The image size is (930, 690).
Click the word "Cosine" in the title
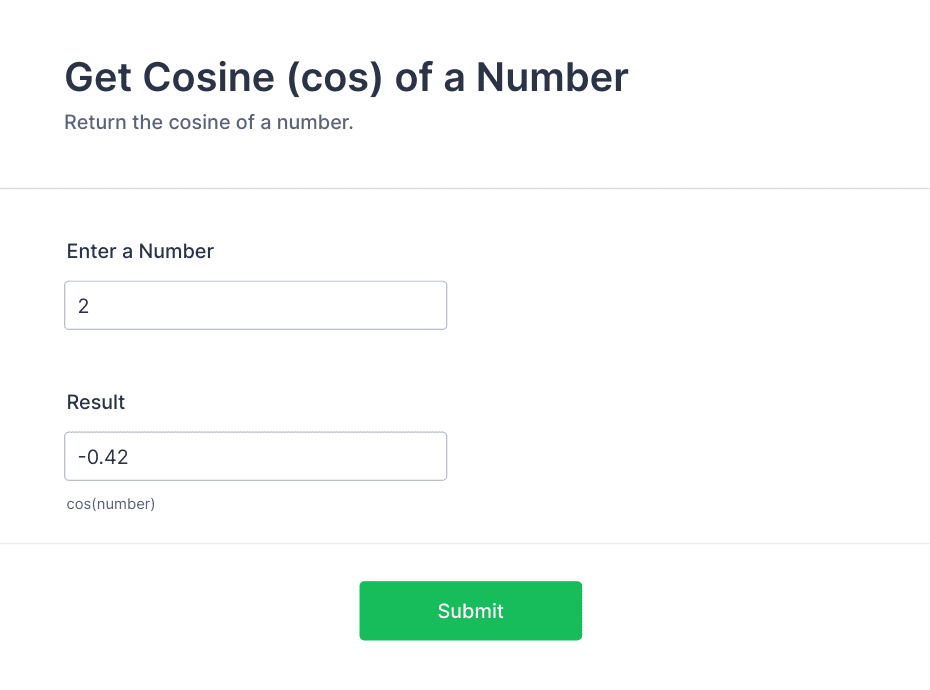[x=209, y=78]
